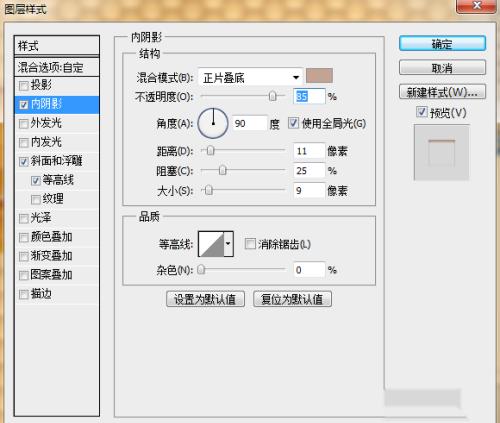Screen dimensions: 500x423
Task: Toggle the 预览 preview checkbox
Action: click(x=422, y=112)
